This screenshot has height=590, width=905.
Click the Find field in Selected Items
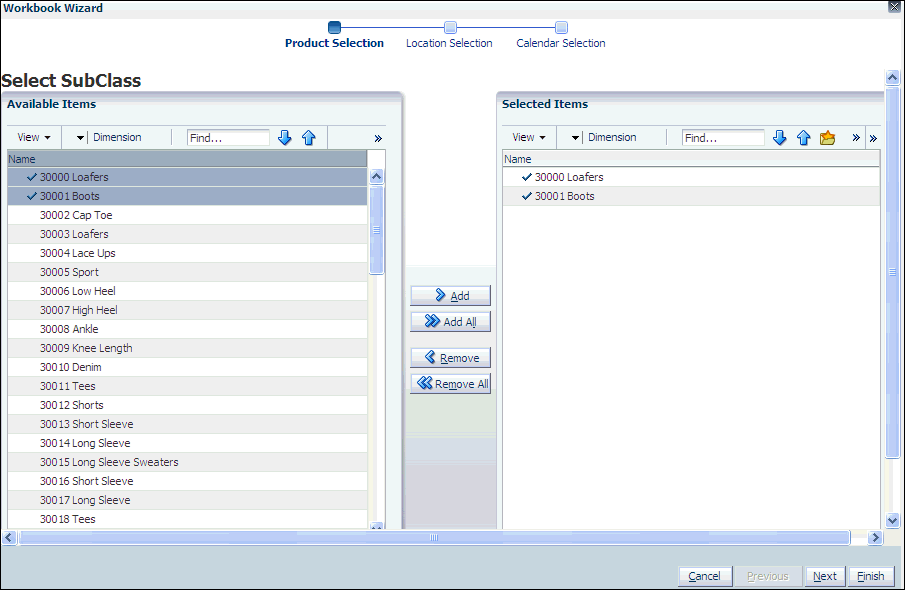pos(723,138)
